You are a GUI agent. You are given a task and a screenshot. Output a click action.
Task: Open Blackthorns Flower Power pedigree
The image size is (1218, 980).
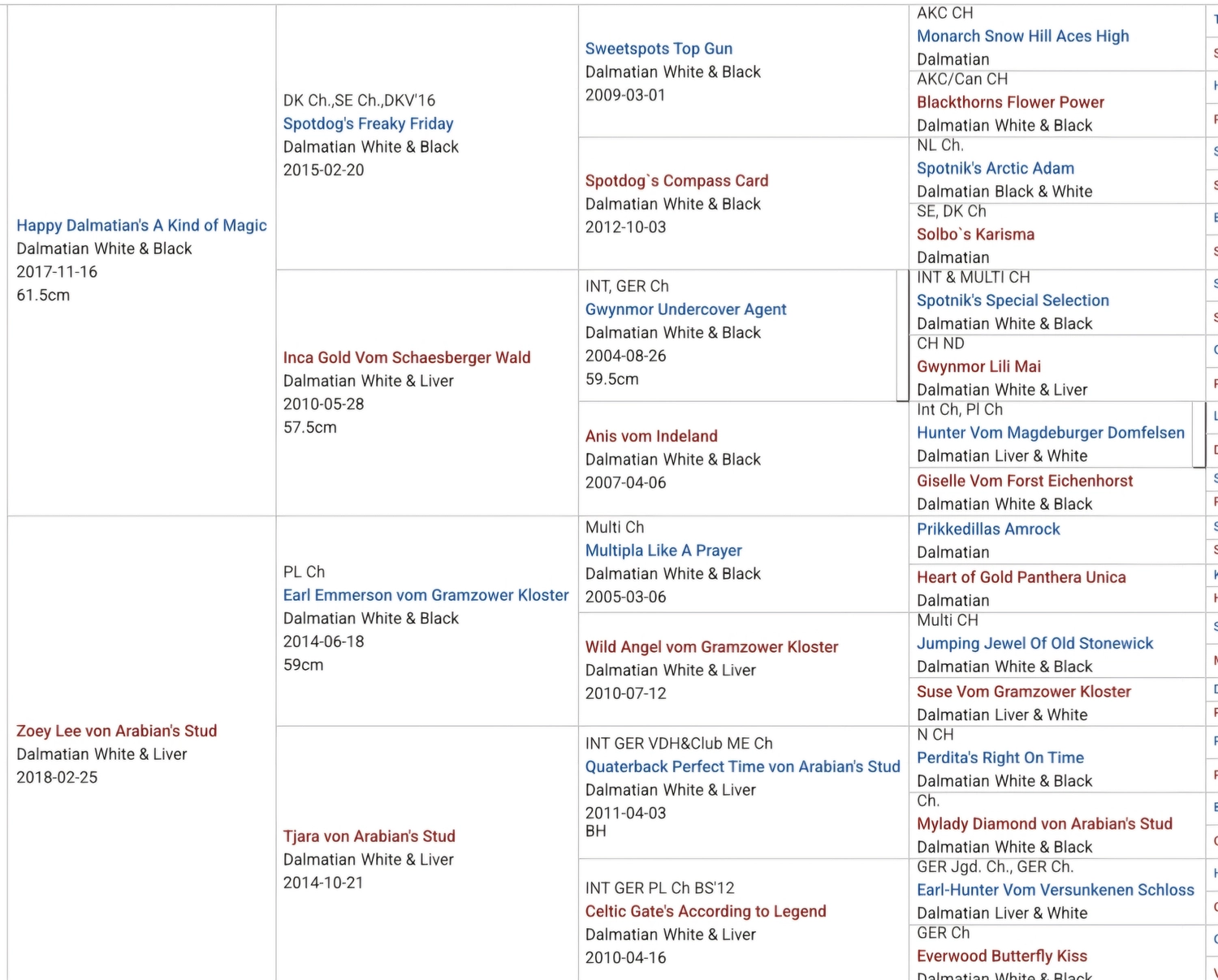point(1010,102)
